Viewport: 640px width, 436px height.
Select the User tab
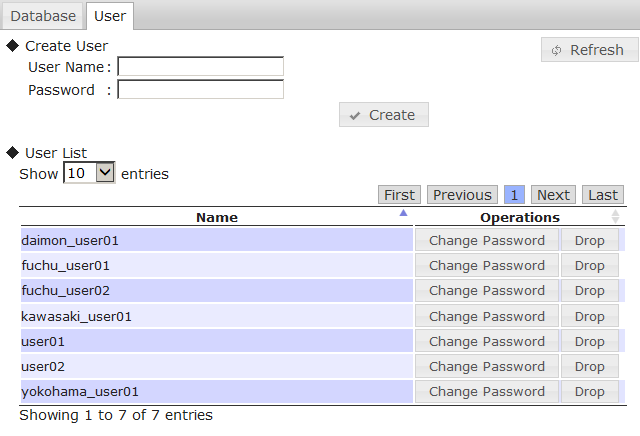click(109, 16)
